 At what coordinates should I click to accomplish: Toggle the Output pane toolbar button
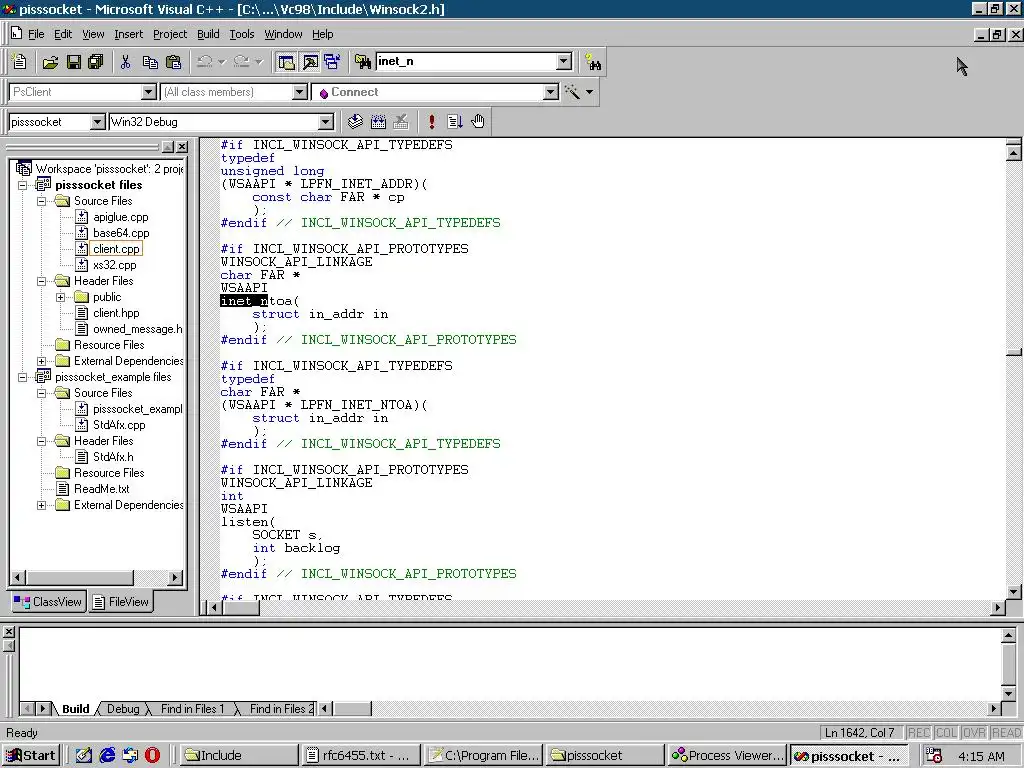[310, 62]
